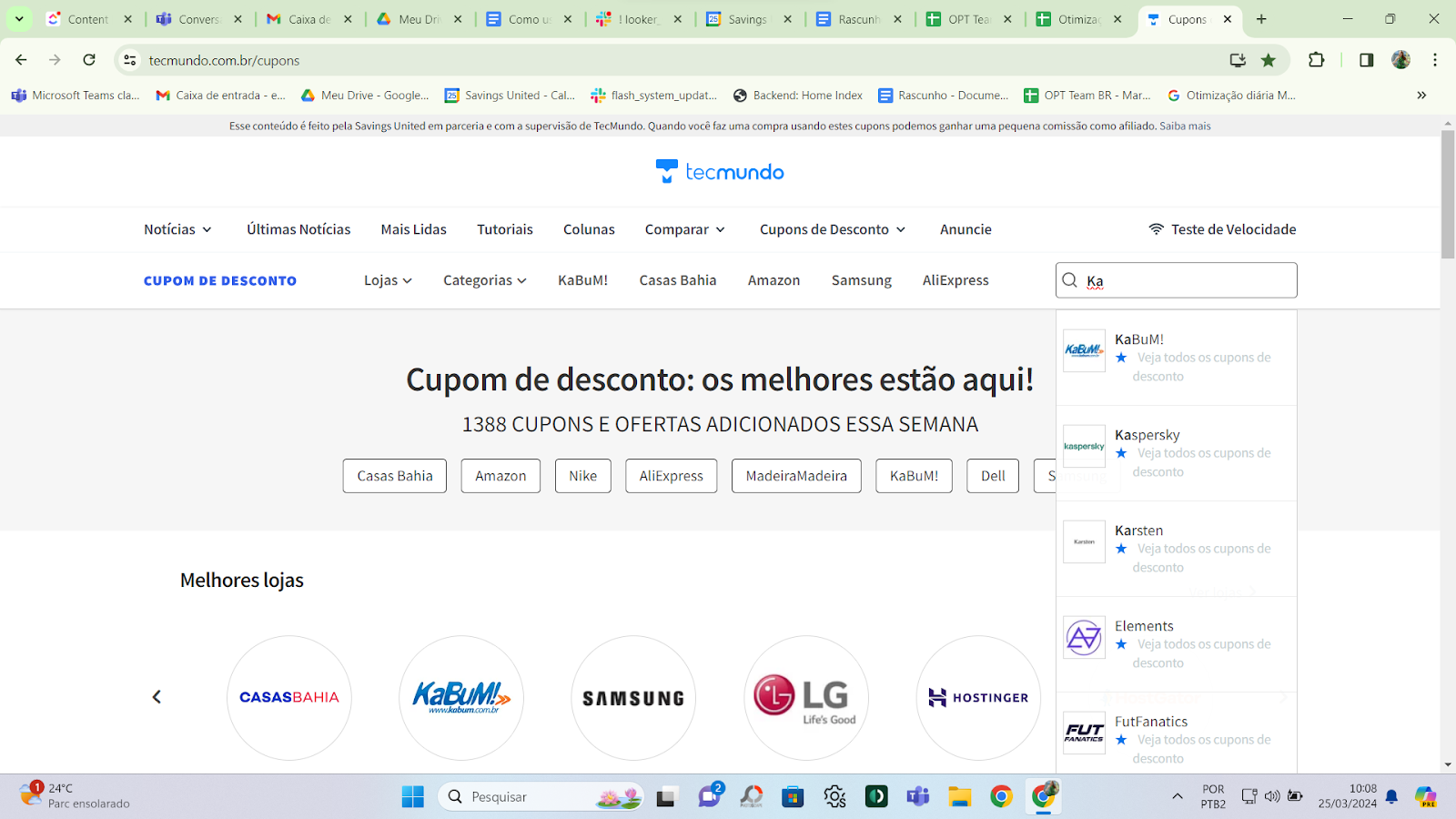
Task: Click the browser address bar URL
Action: 224,60
